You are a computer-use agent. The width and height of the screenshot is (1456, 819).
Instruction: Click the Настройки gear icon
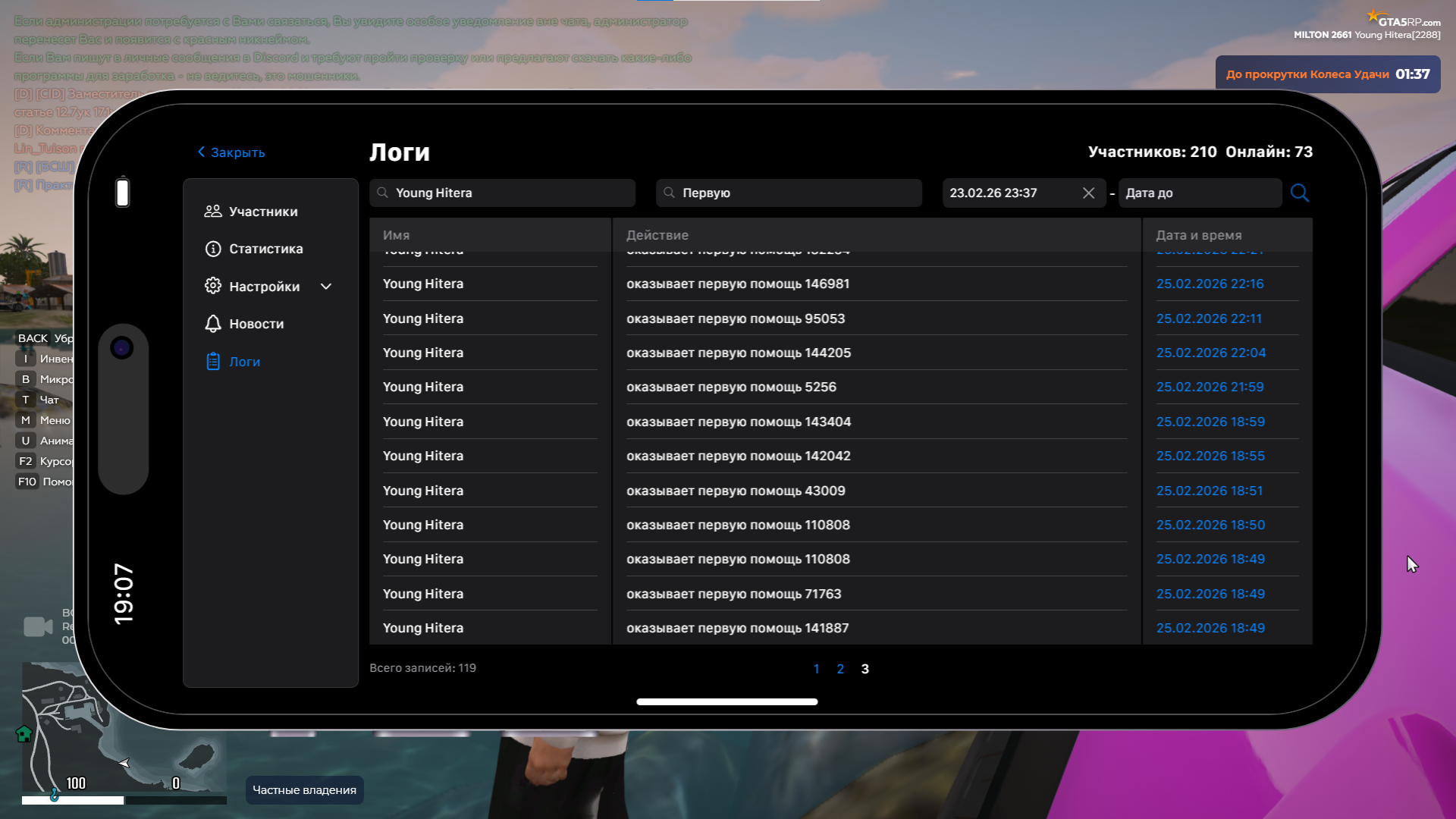(x=213, y=286)
